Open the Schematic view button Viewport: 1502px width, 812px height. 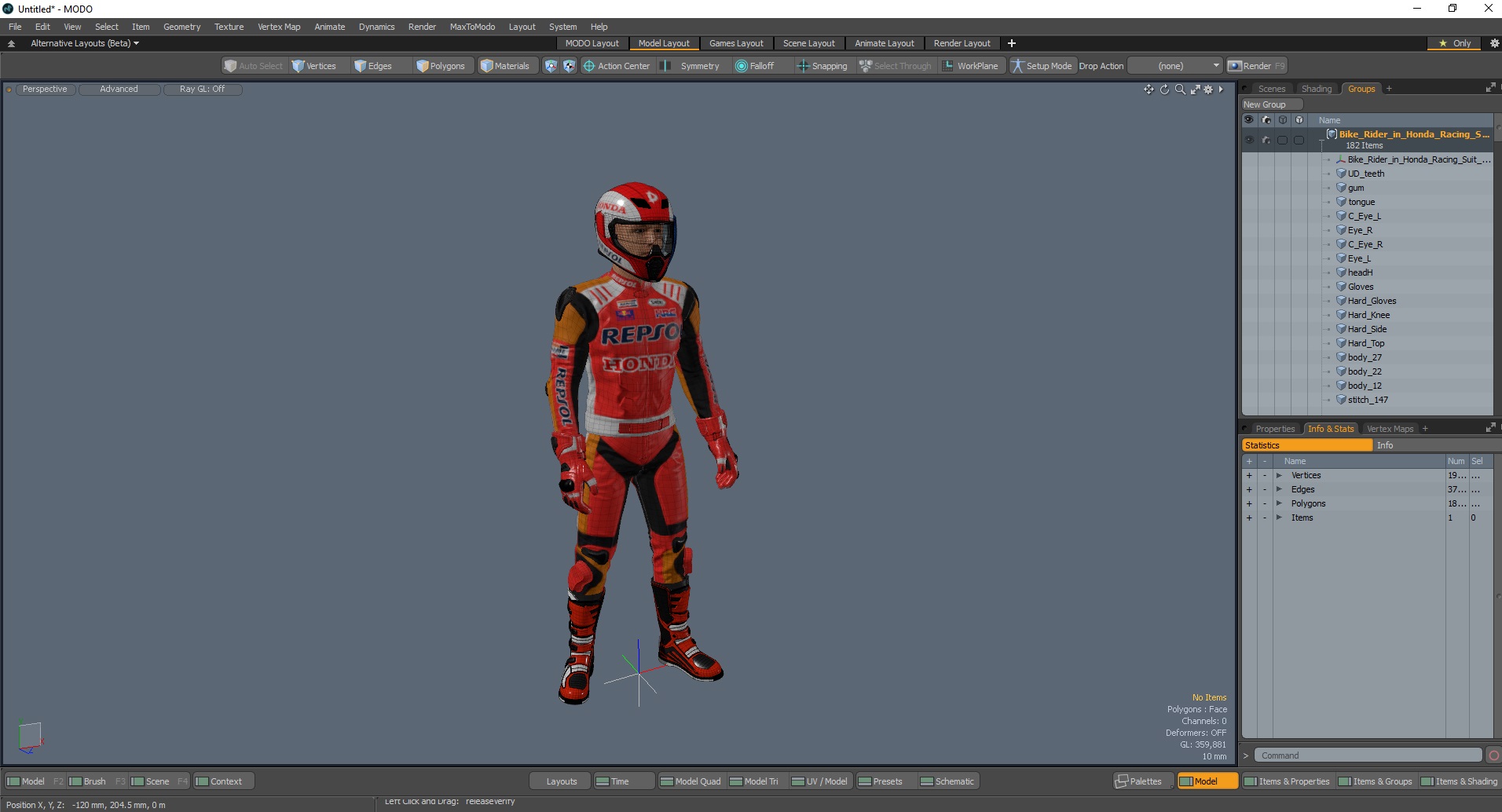947,781
